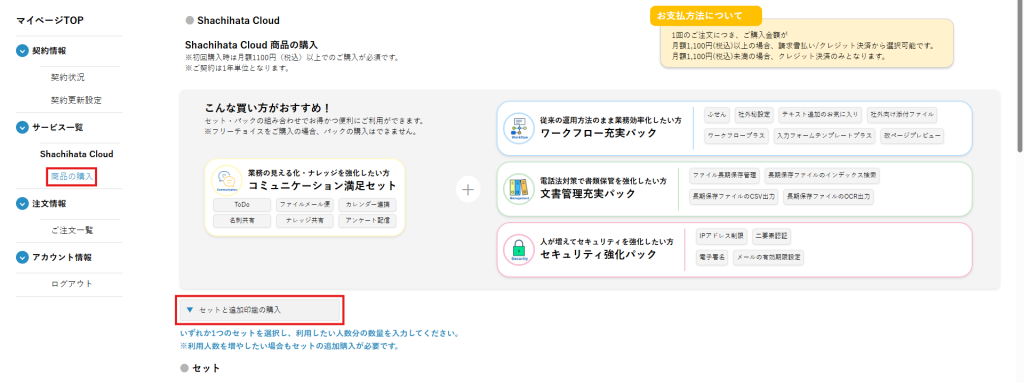
Task: Click the カレンダー連携 feature tag
Action: pos(368,205)
